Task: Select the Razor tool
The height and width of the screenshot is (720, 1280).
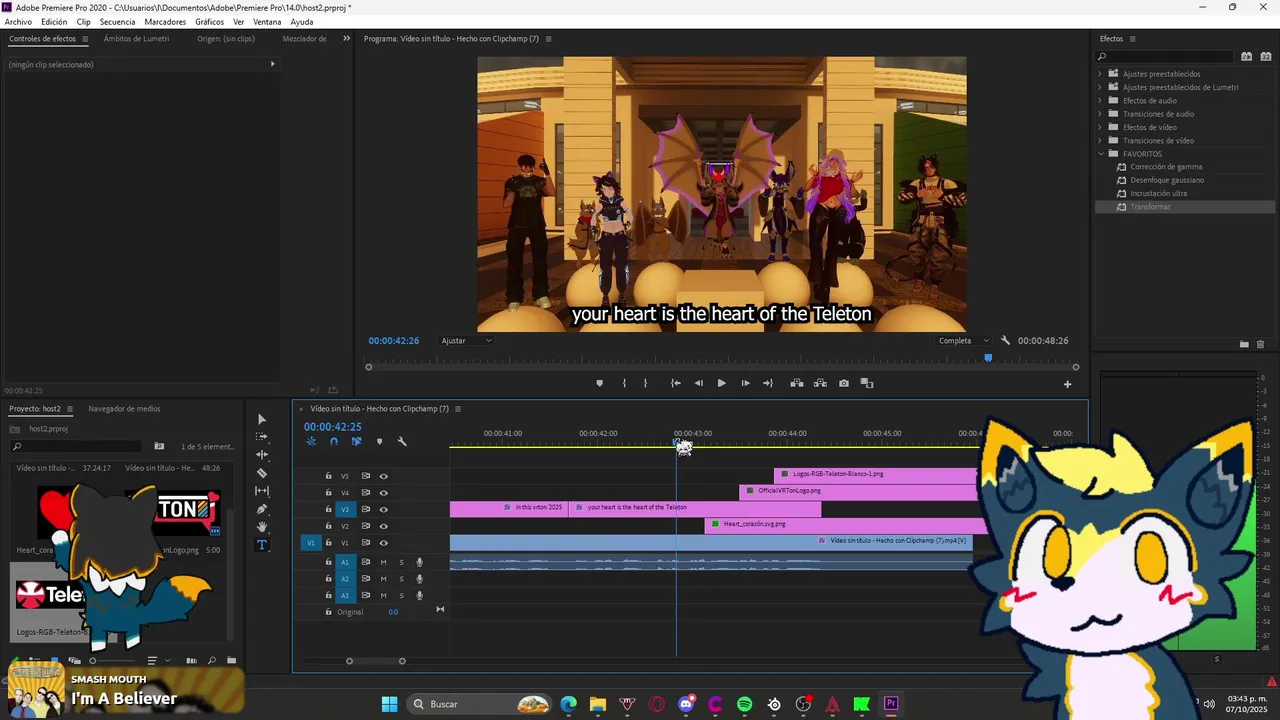Action: 262,473
